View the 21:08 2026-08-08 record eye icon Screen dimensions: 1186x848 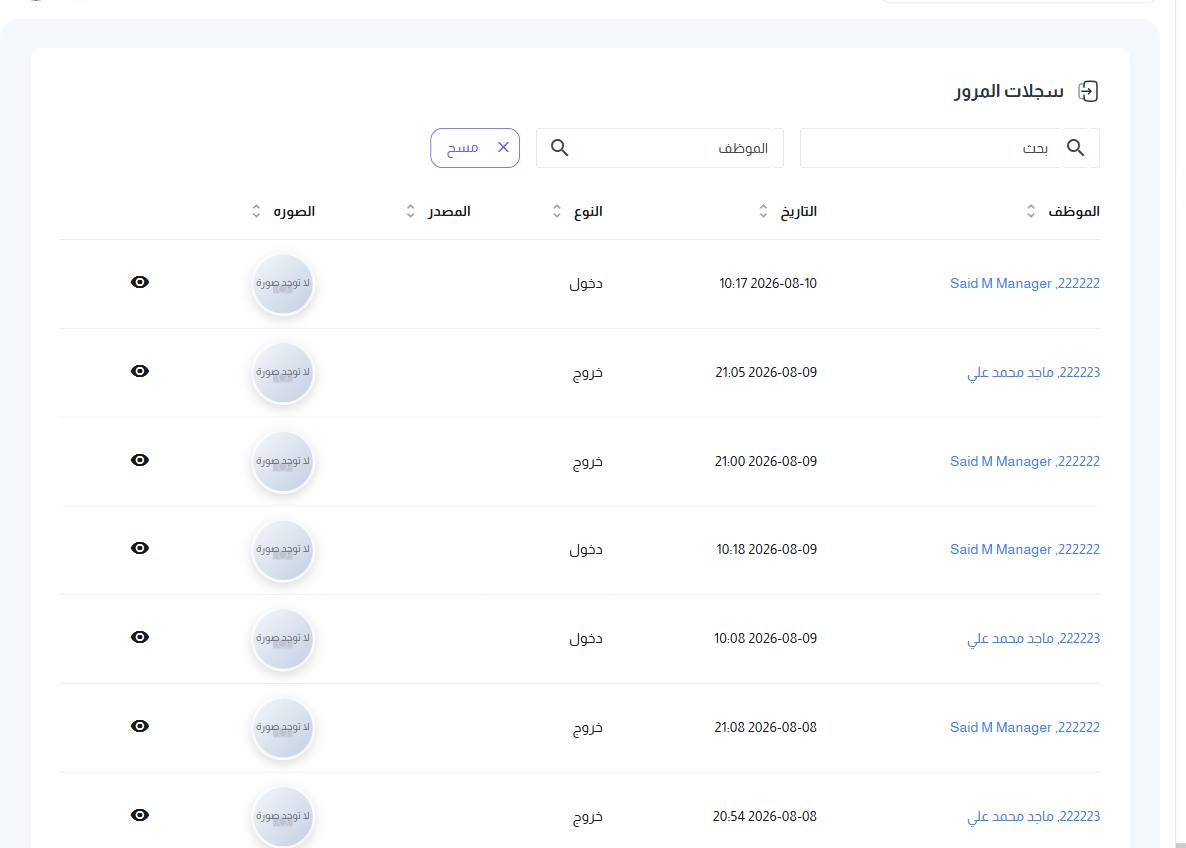(x=140, y=726)
